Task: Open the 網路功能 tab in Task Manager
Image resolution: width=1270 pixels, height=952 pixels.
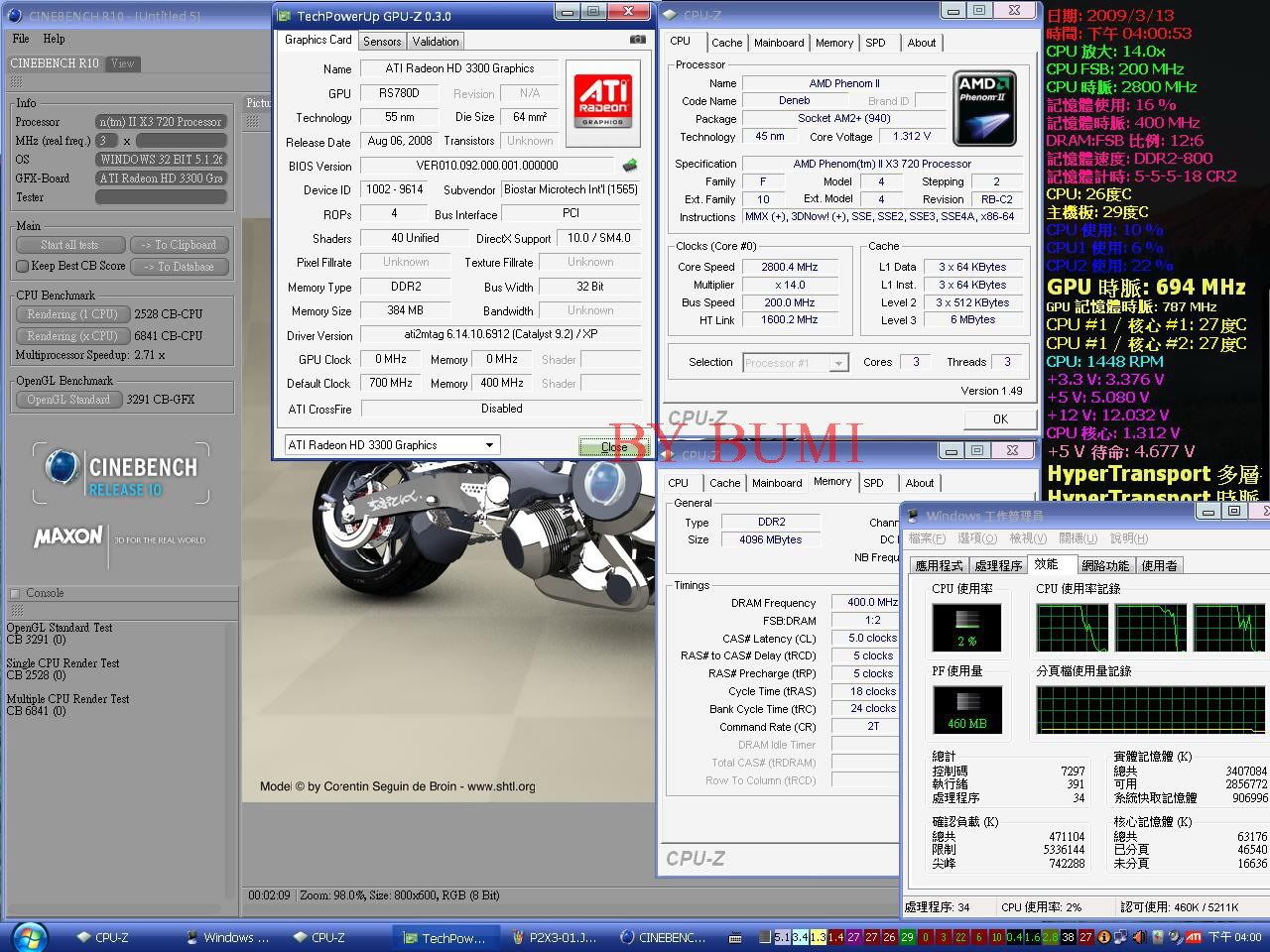Action: pos(1105,565)
